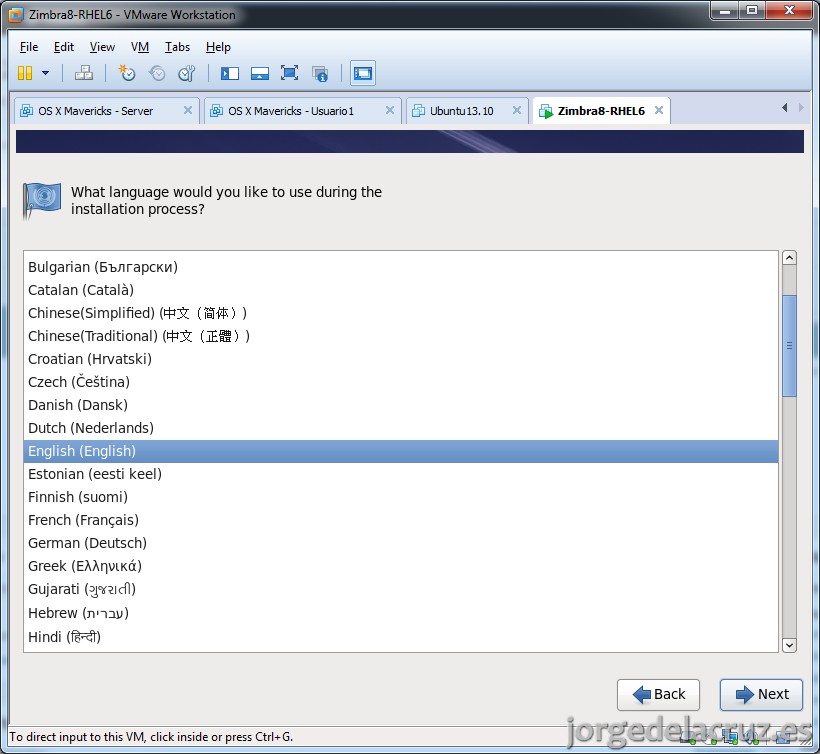The height and width of the screenshot is (754, 820).
Task: Minimize the VMware Workstation window
Action: [x=725, y=10]
